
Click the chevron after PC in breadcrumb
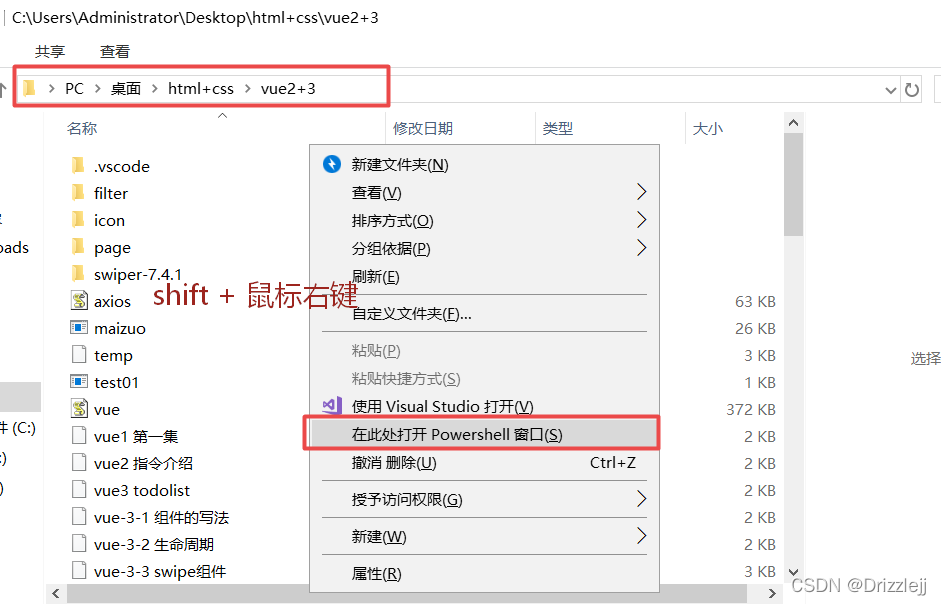[x=97, y=89]
